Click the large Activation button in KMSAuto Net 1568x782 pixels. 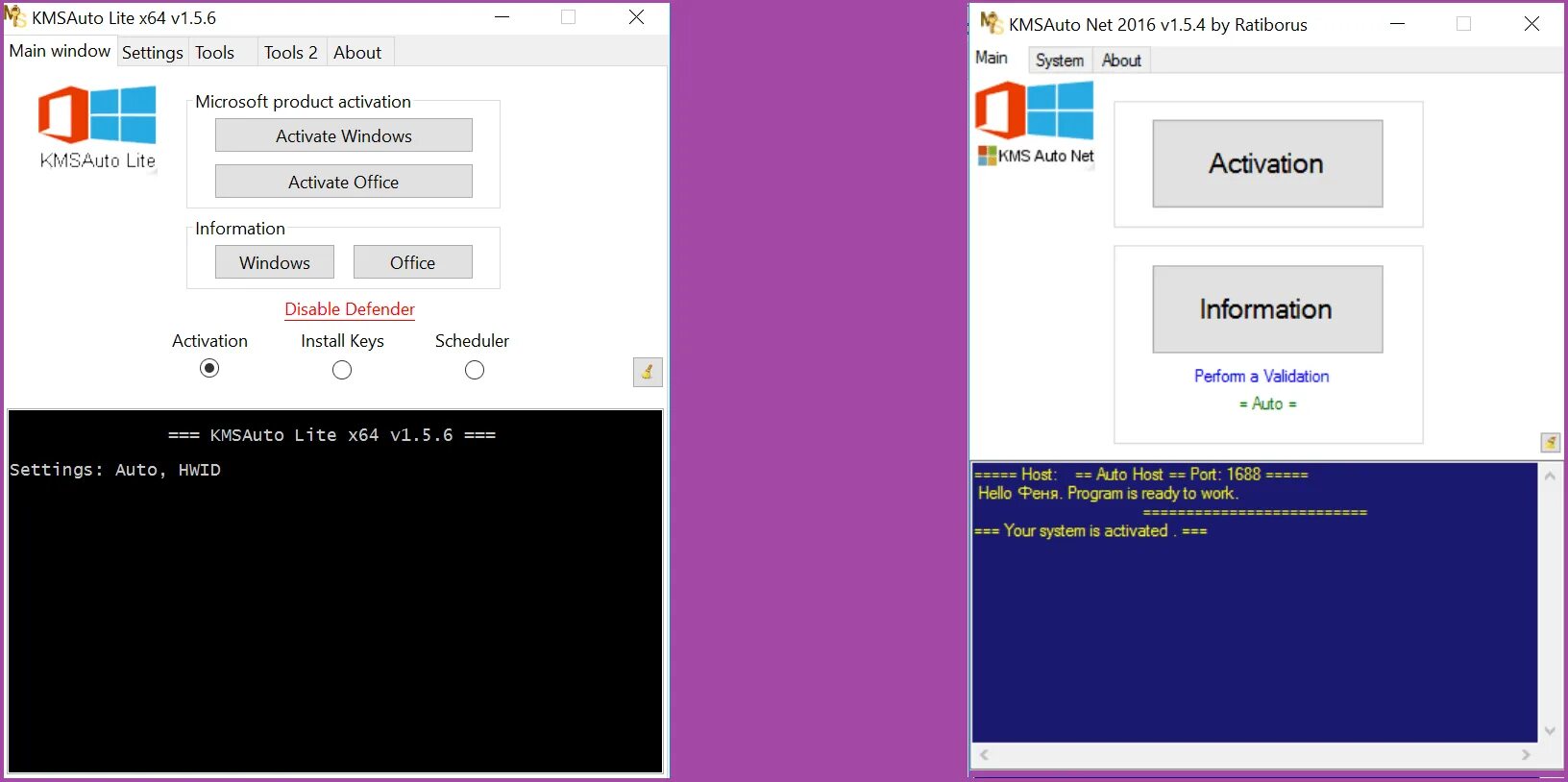[x=1267, y=163]
